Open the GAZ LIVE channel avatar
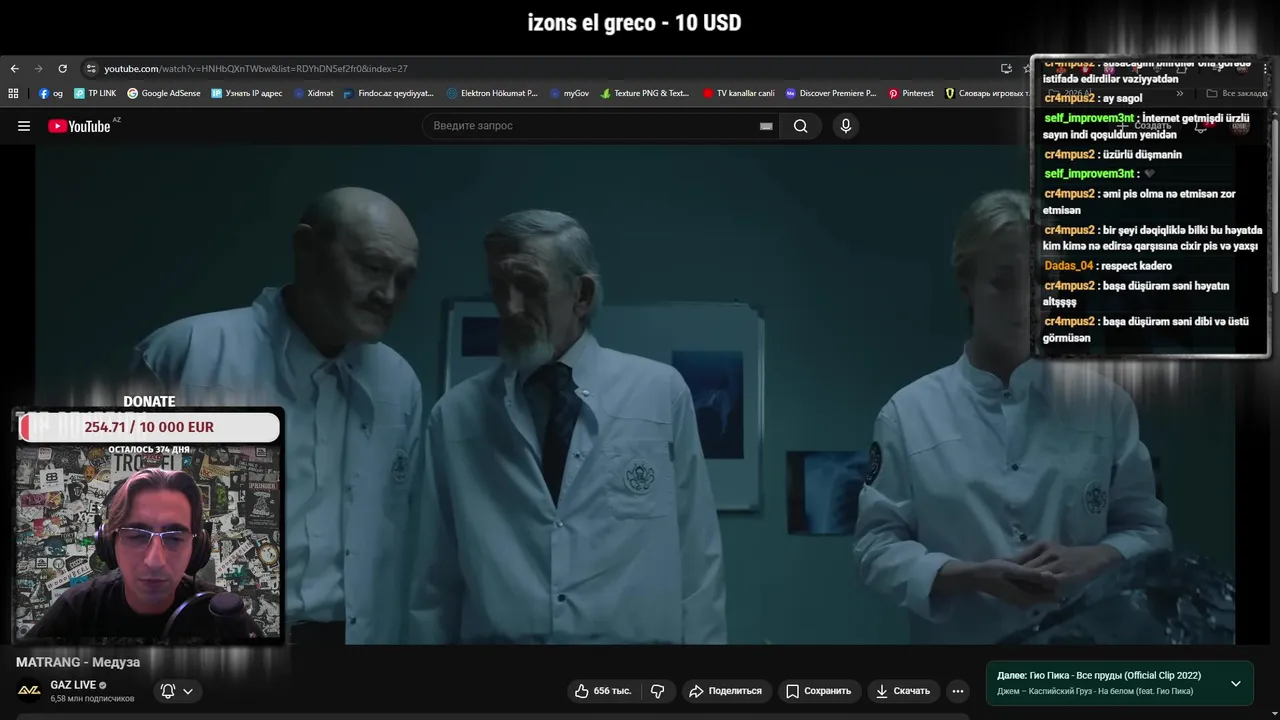The width and height of the screenshot is (1280, 720). [29, 691]
